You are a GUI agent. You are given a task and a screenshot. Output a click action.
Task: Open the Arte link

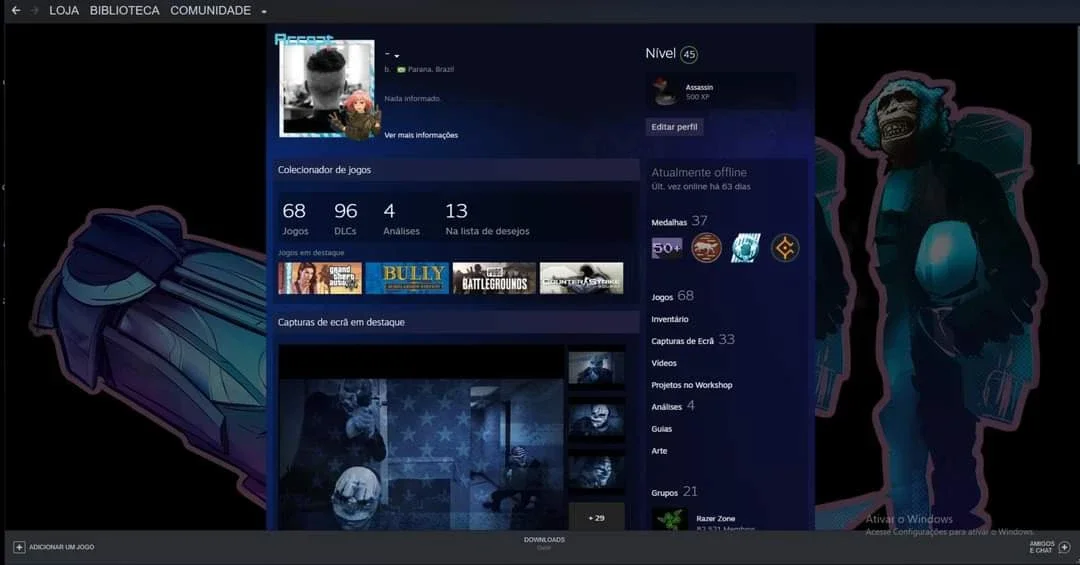(659, 451)
